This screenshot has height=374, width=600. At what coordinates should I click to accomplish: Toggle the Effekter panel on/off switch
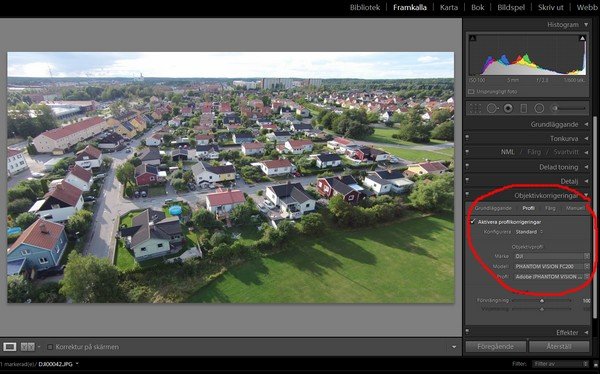(x=467, y=332)
